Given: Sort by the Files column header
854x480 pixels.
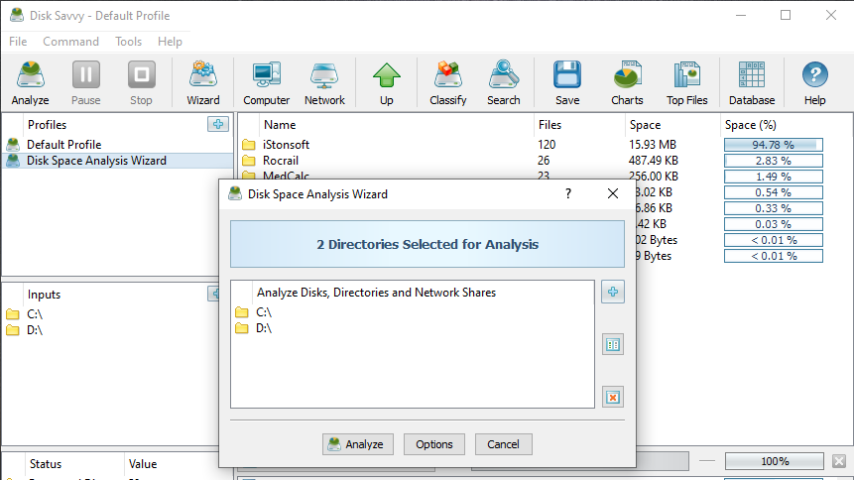Looking at the screenshot, I should pos(550,125).
